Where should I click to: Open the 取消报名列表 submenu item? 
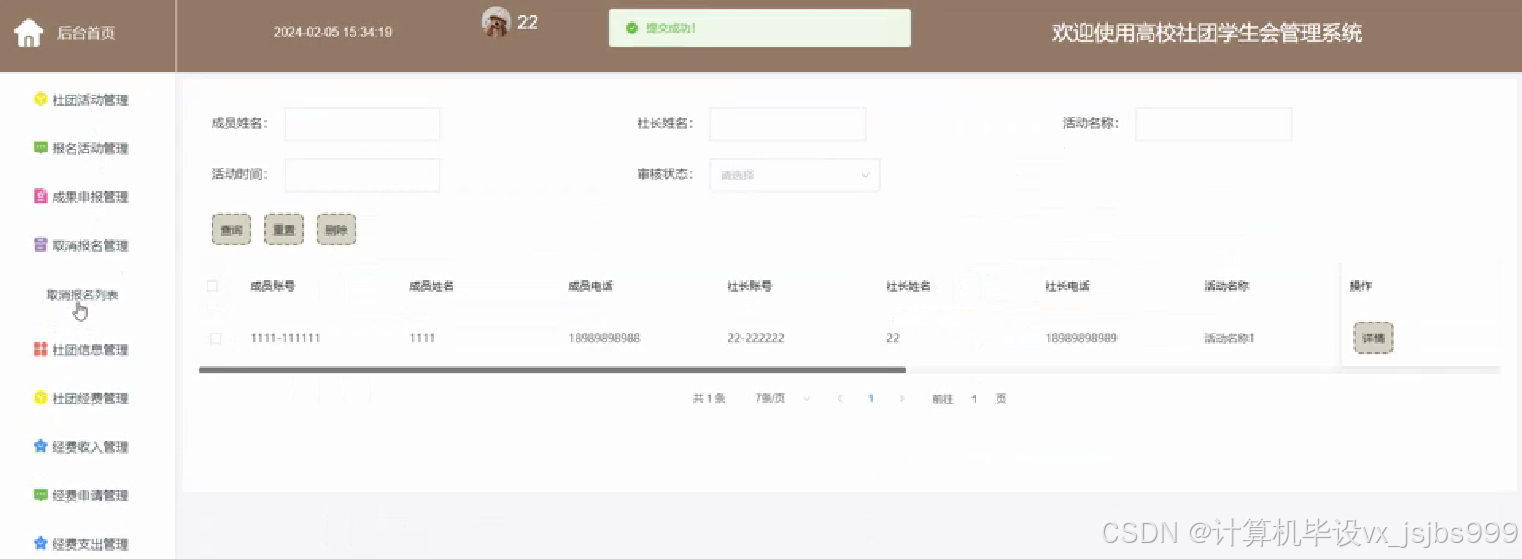click(83, 295)
